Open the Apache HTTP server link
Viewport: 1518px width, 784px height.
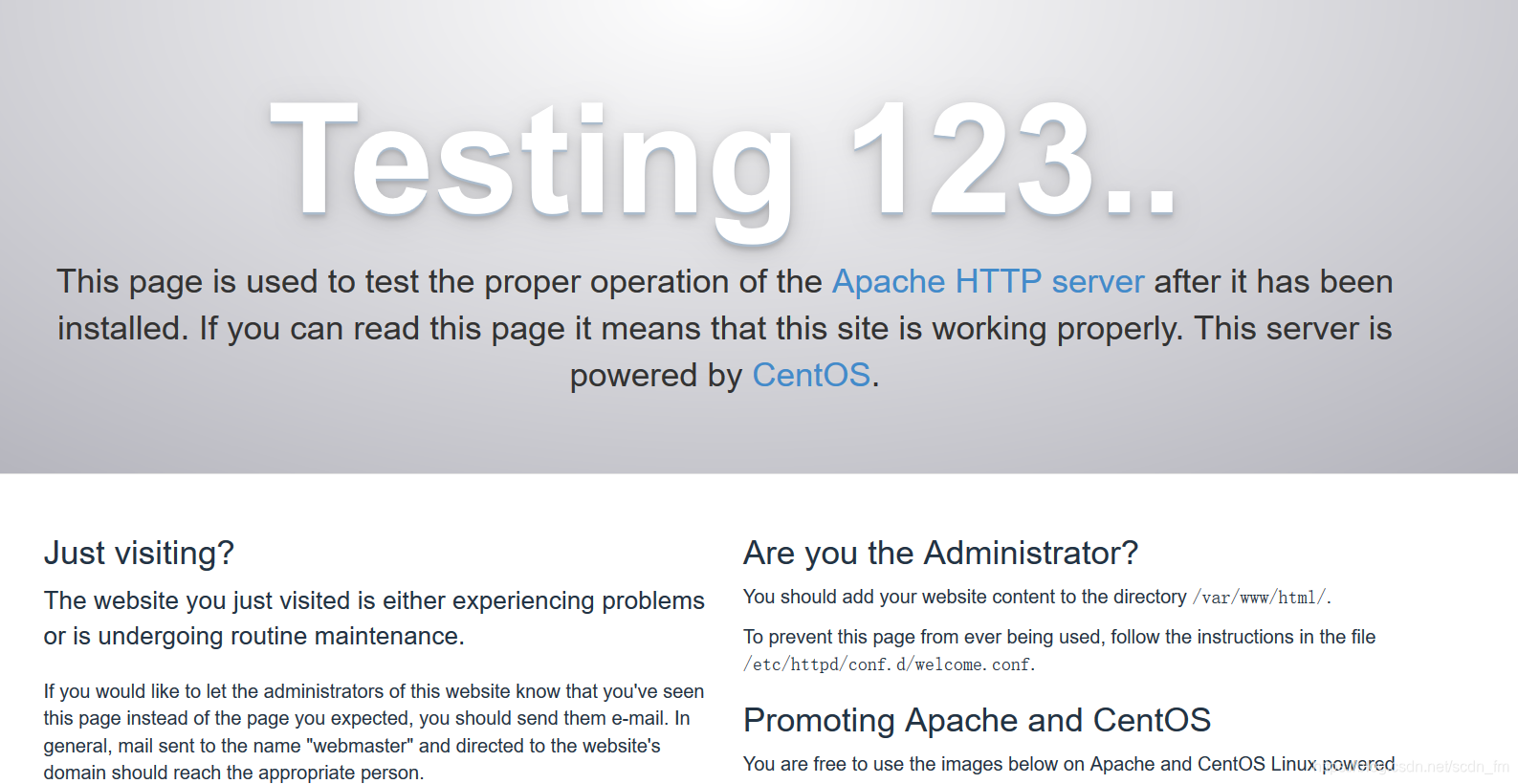[x=988, y=281]
